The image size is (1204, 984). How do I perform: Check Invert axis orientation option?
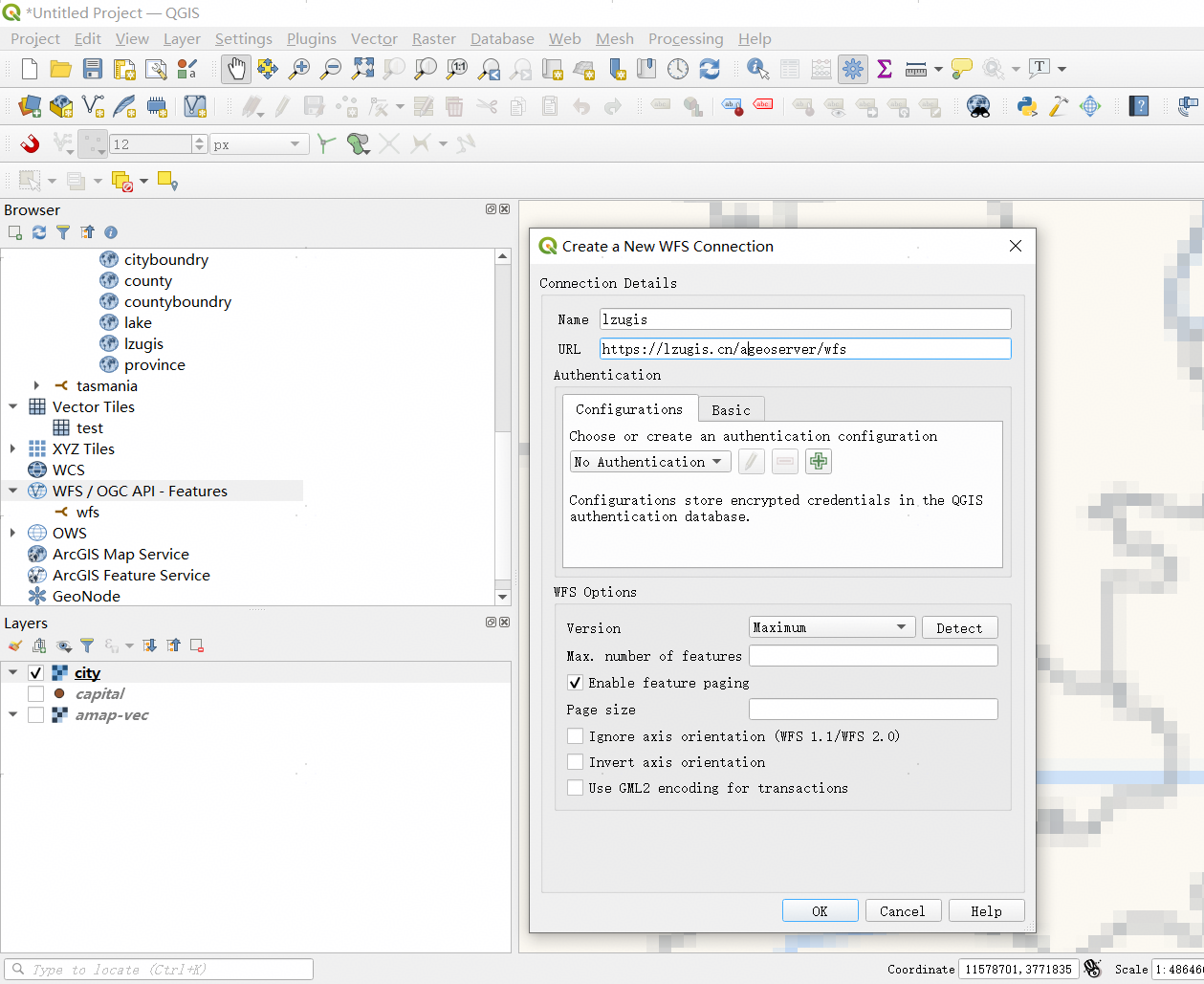coord(575,762)
